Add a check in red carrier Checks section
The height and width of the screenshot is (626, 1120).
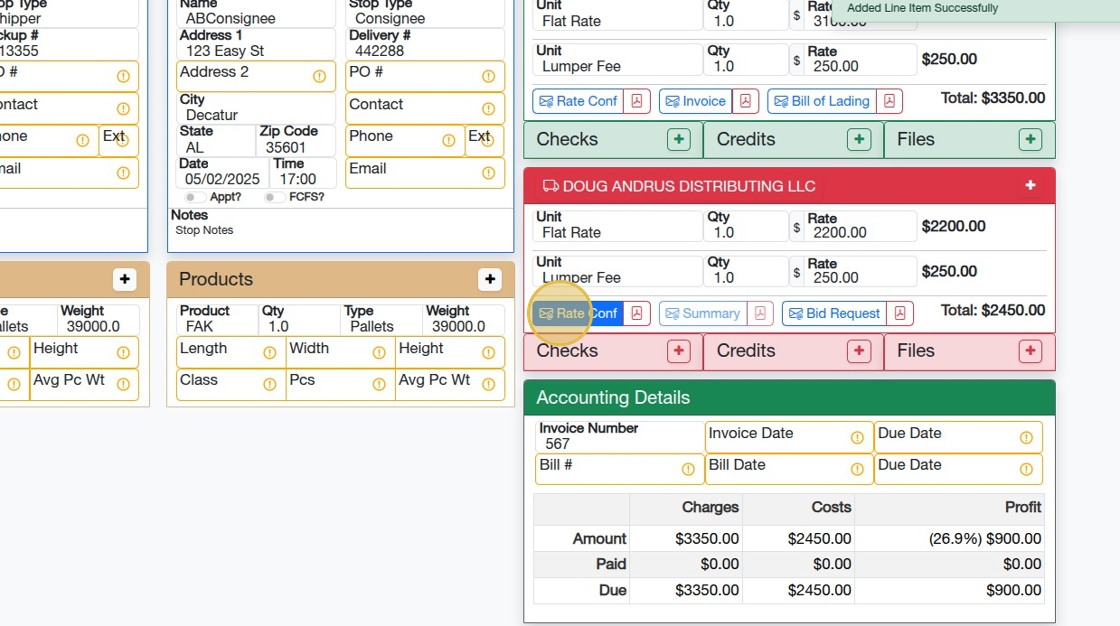679,351
